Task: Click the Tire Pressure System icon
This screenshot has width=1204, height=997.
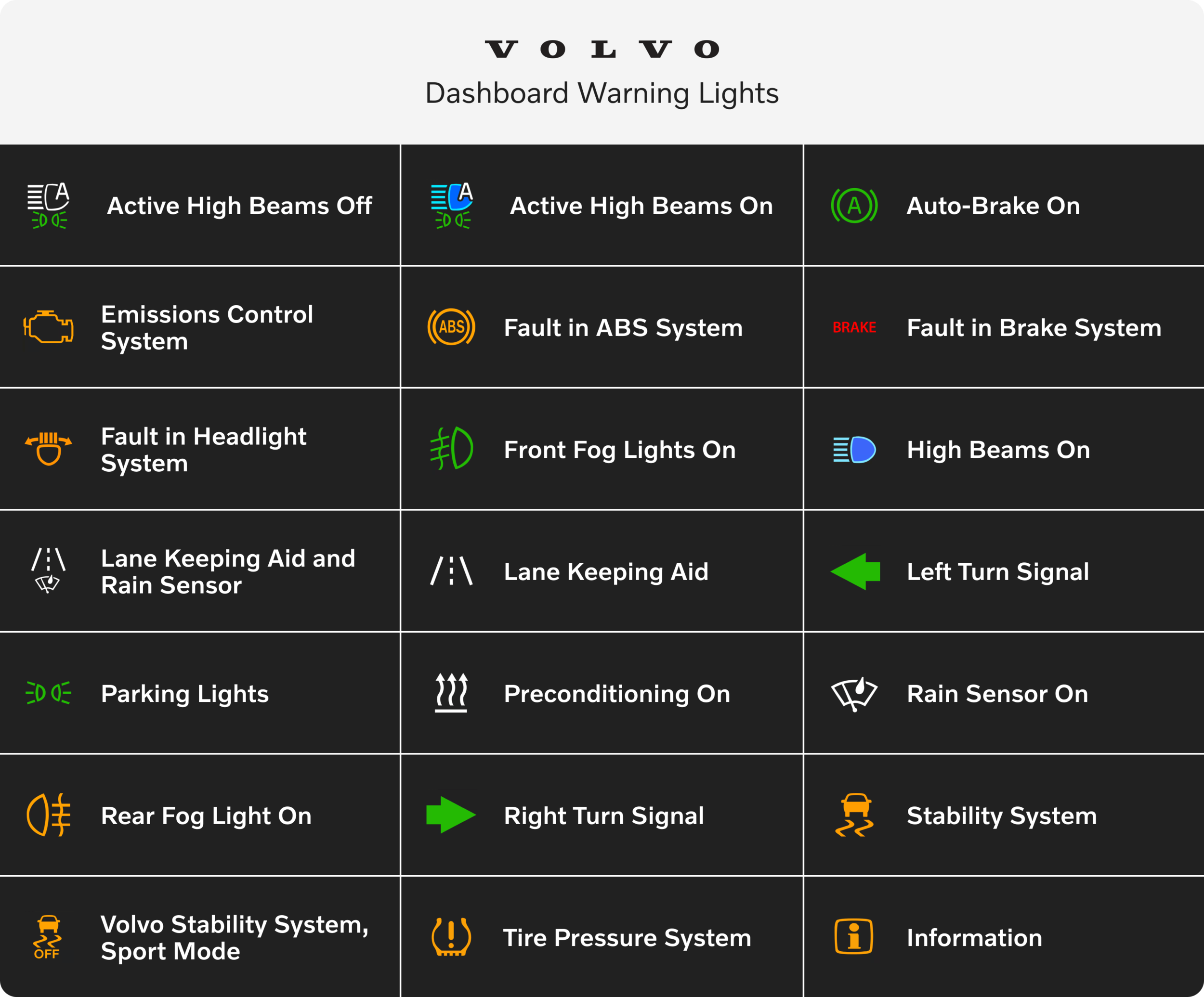Action: coord(451,937)
